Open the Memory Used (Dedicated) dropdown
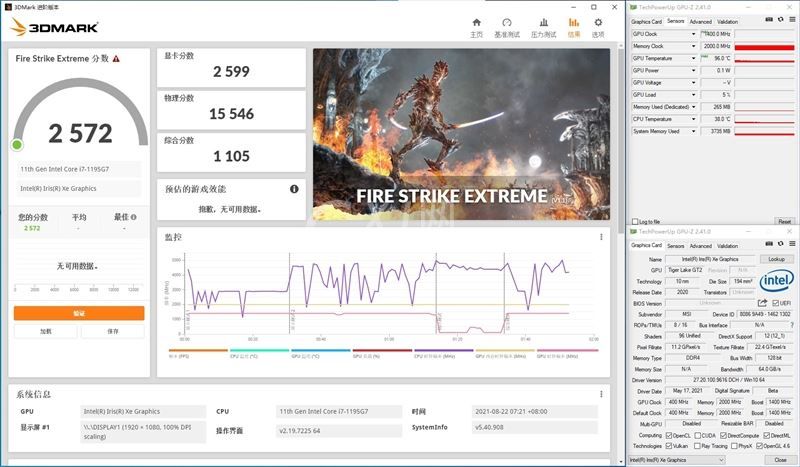 click(x=693, y=107)
